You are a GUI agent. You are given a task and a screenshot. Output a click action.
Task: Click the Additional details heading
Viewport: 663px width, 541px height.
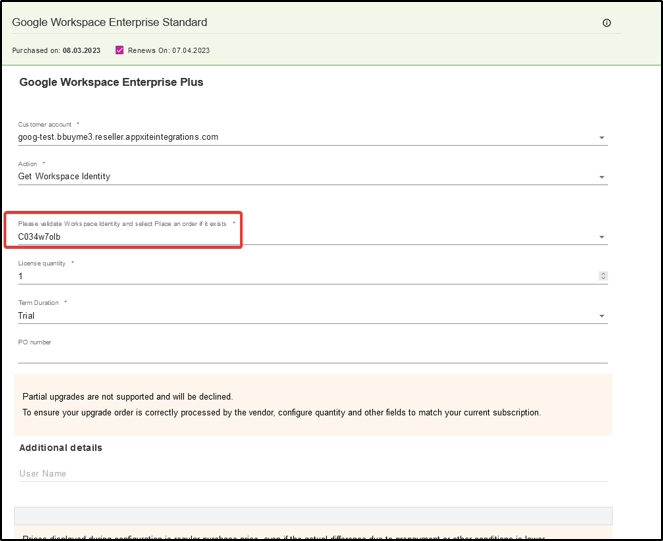pos(60,448)
